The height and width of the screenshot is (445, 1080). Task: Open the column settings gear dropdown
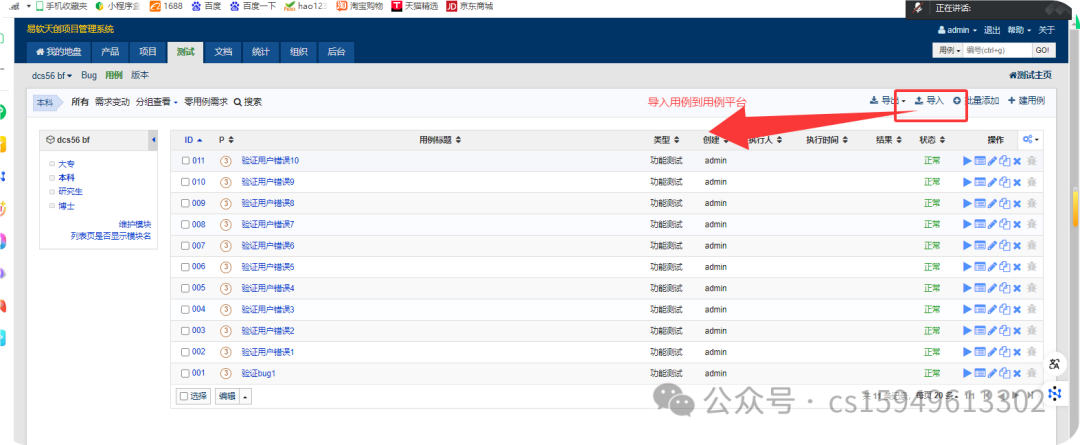1030,140
